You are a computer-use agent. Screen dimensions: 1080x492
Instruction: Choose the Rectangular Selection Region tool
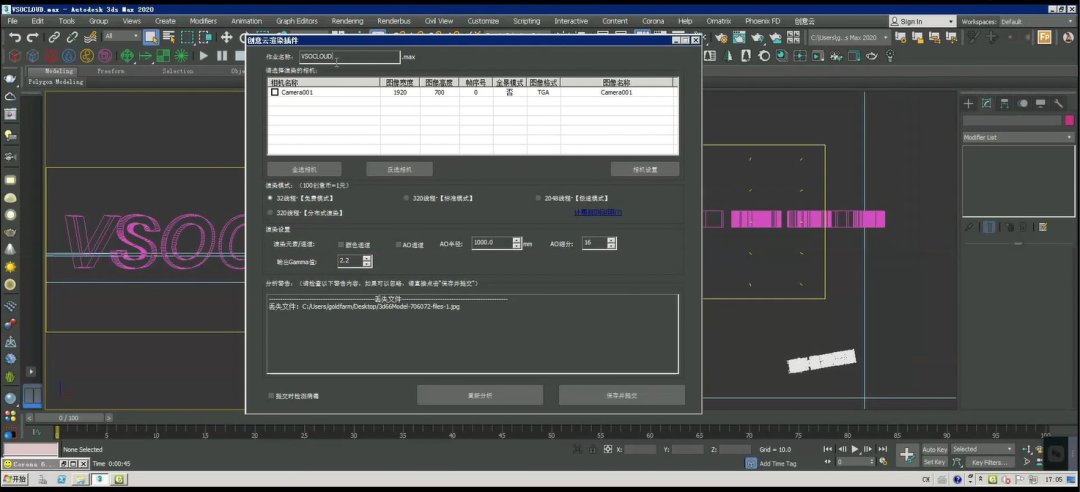click(x=187, y=37)
